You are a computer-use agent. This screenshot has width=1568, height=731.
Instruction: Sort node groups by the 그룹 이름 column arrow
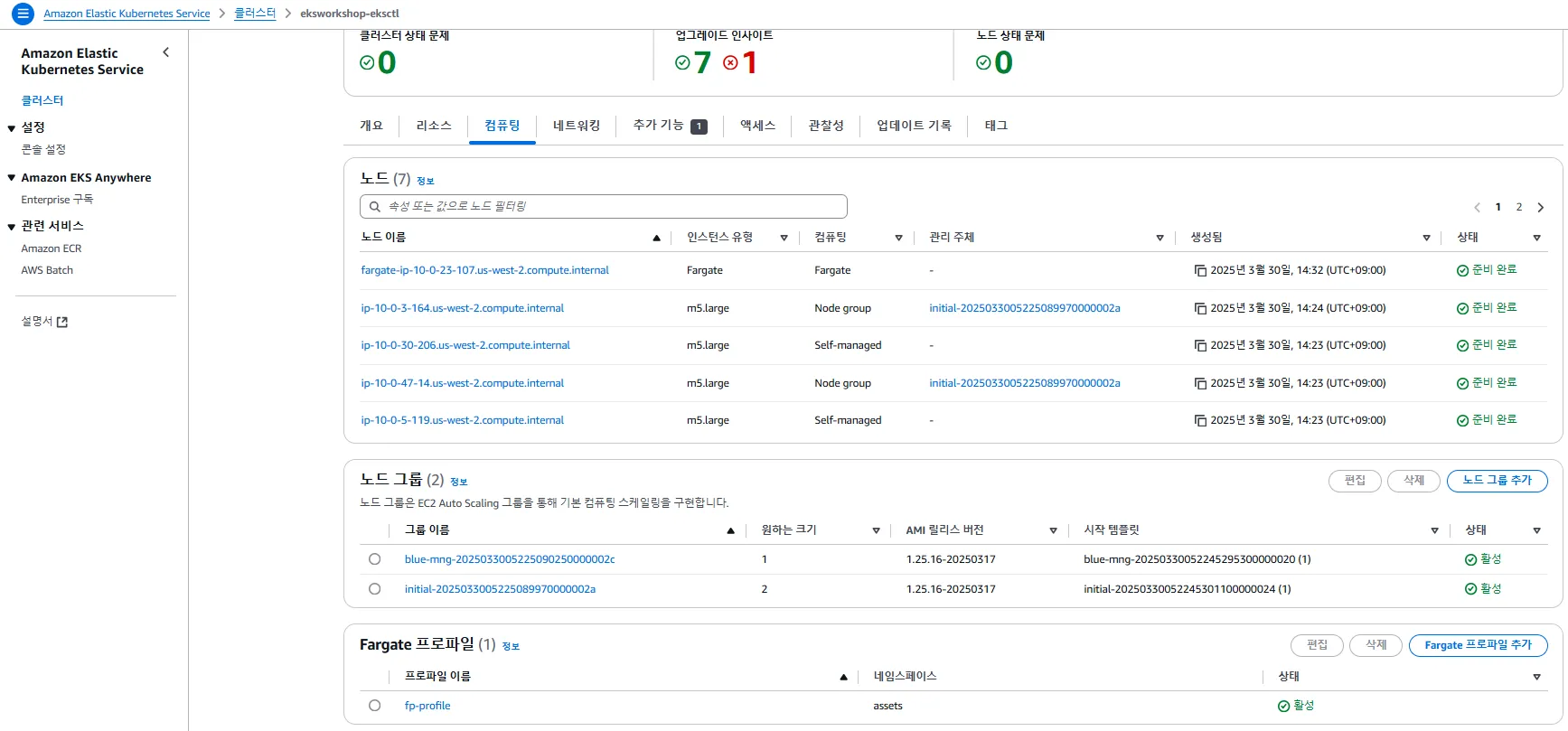730,530
